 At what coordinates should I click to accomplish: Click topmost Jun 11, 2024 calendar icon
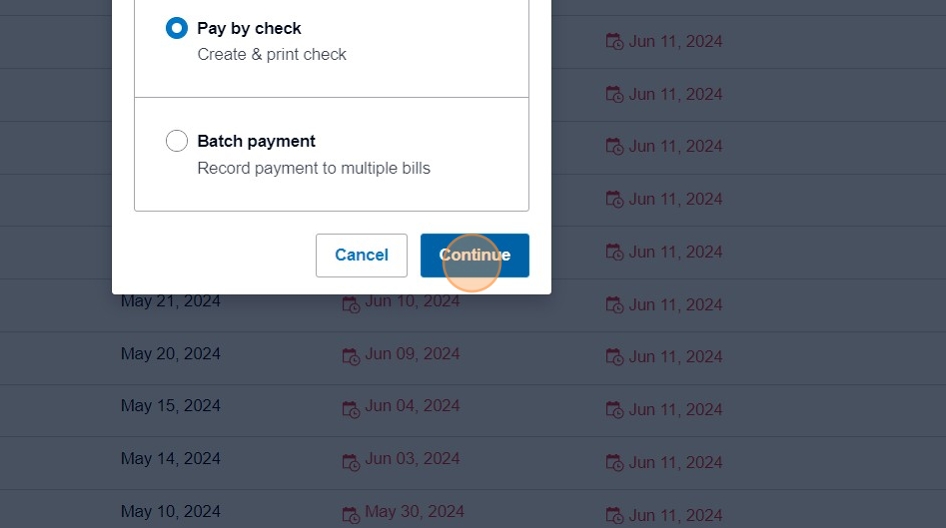(x=615, y=42)
